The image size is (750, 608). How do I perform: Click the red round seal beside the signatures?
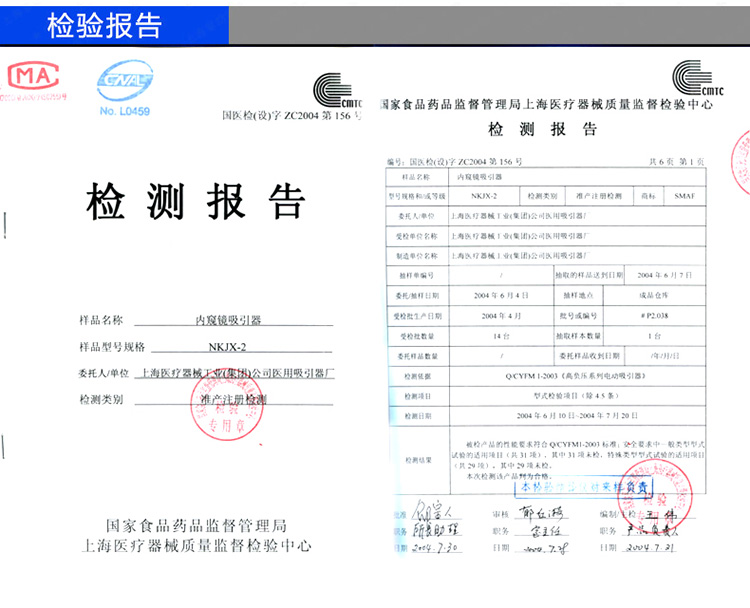654,497
